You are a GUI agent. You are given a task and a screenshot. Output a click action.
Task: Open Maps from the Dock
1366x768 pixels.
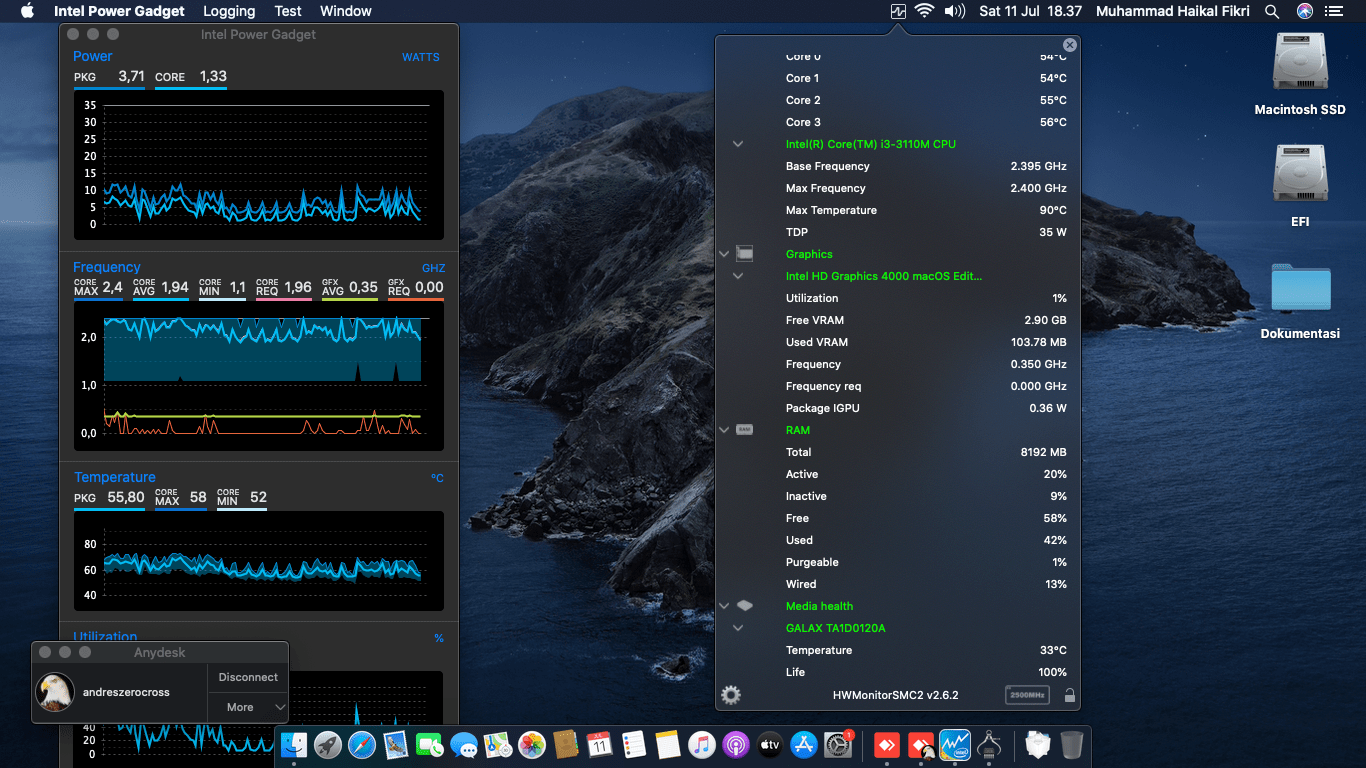498,744
